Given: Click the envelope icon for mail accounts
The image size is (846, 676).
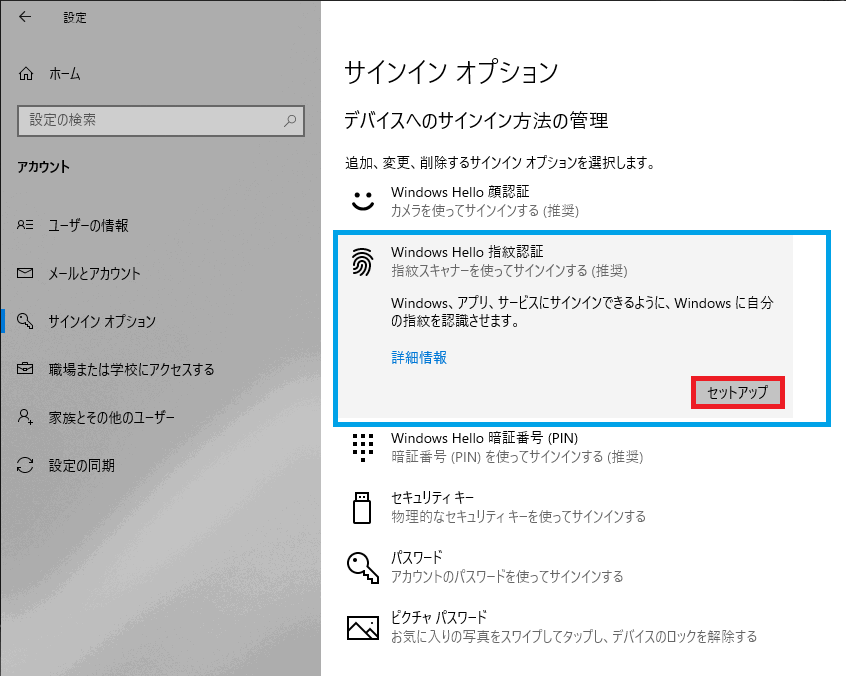Looking at the screenshot, I should coord(25,273).
